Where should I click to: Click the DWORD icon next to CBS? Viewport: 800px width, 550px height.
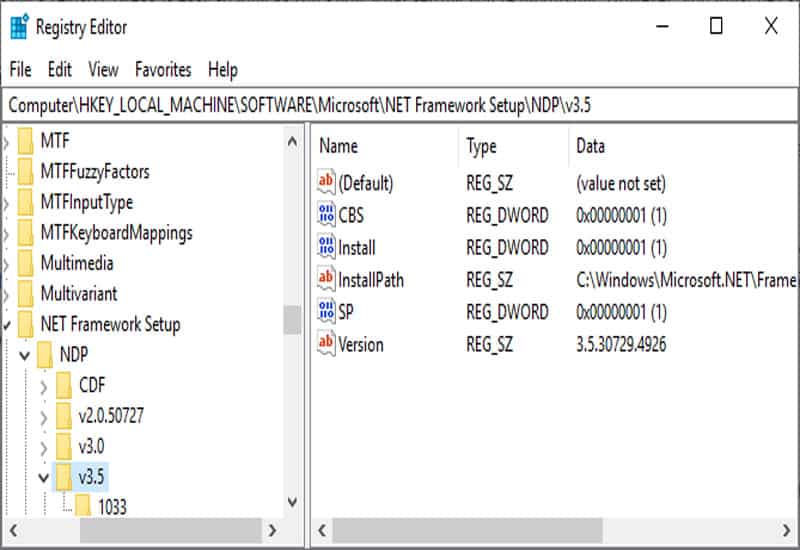326,215
